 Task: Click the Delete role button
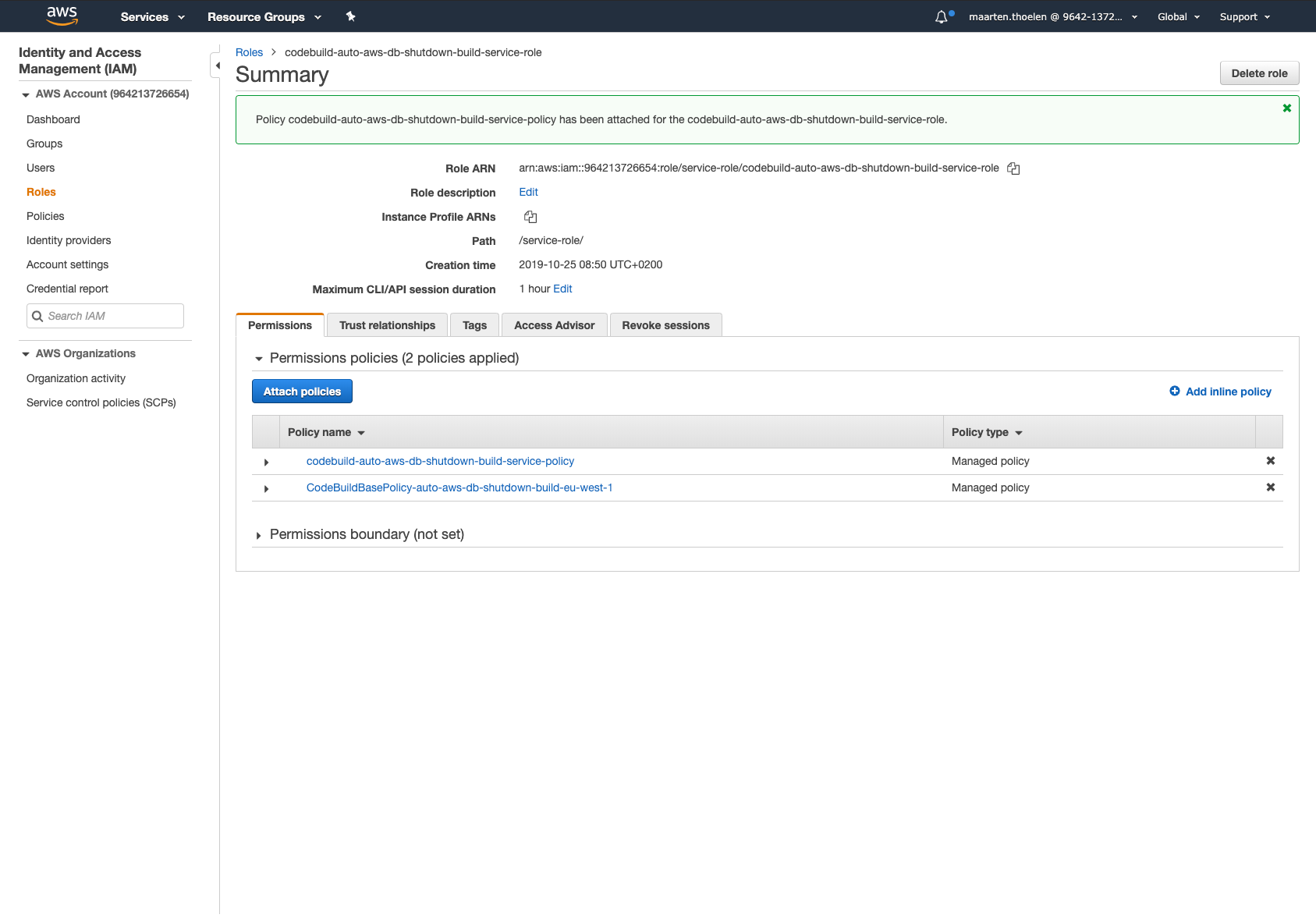pyautogui.click(x=1259, y=73)
